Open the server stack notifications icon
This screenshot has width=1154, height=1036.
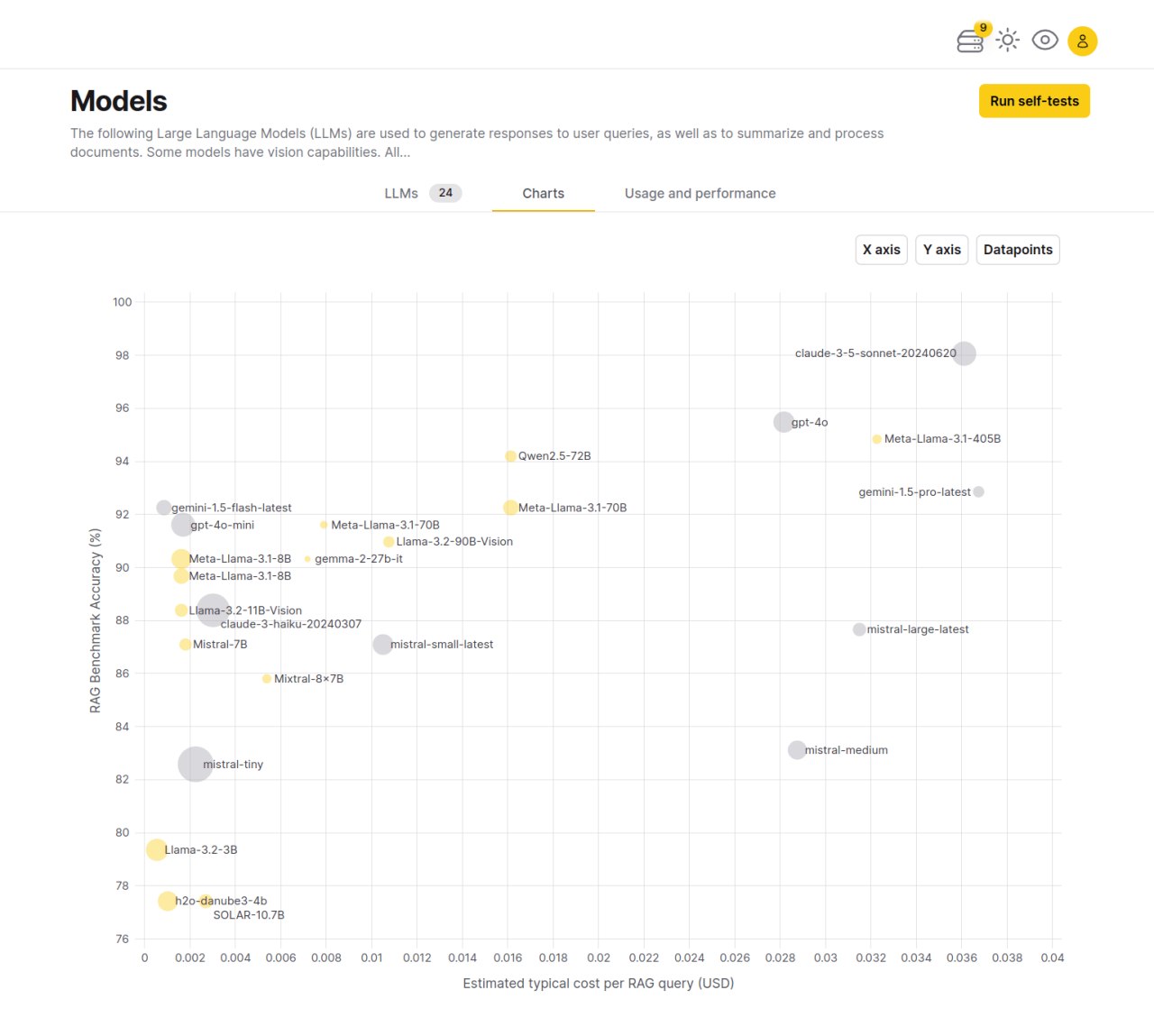click(x=970, y=41)
